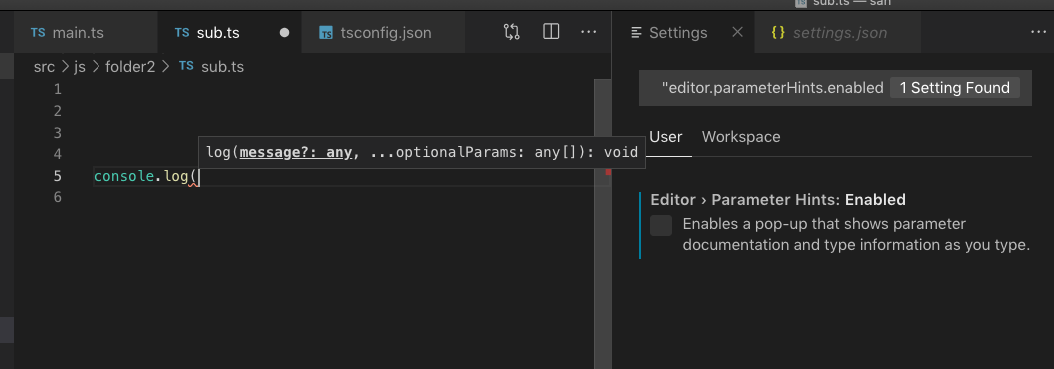Click the 1 Setting Found badge
The image size is (1054, 369).
(955, 88)
